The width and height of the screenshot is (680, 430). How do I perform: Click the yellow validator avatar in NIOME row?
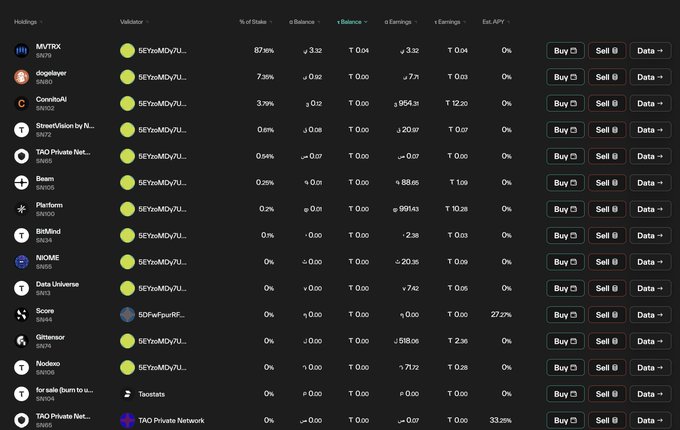tap(128, 262)
